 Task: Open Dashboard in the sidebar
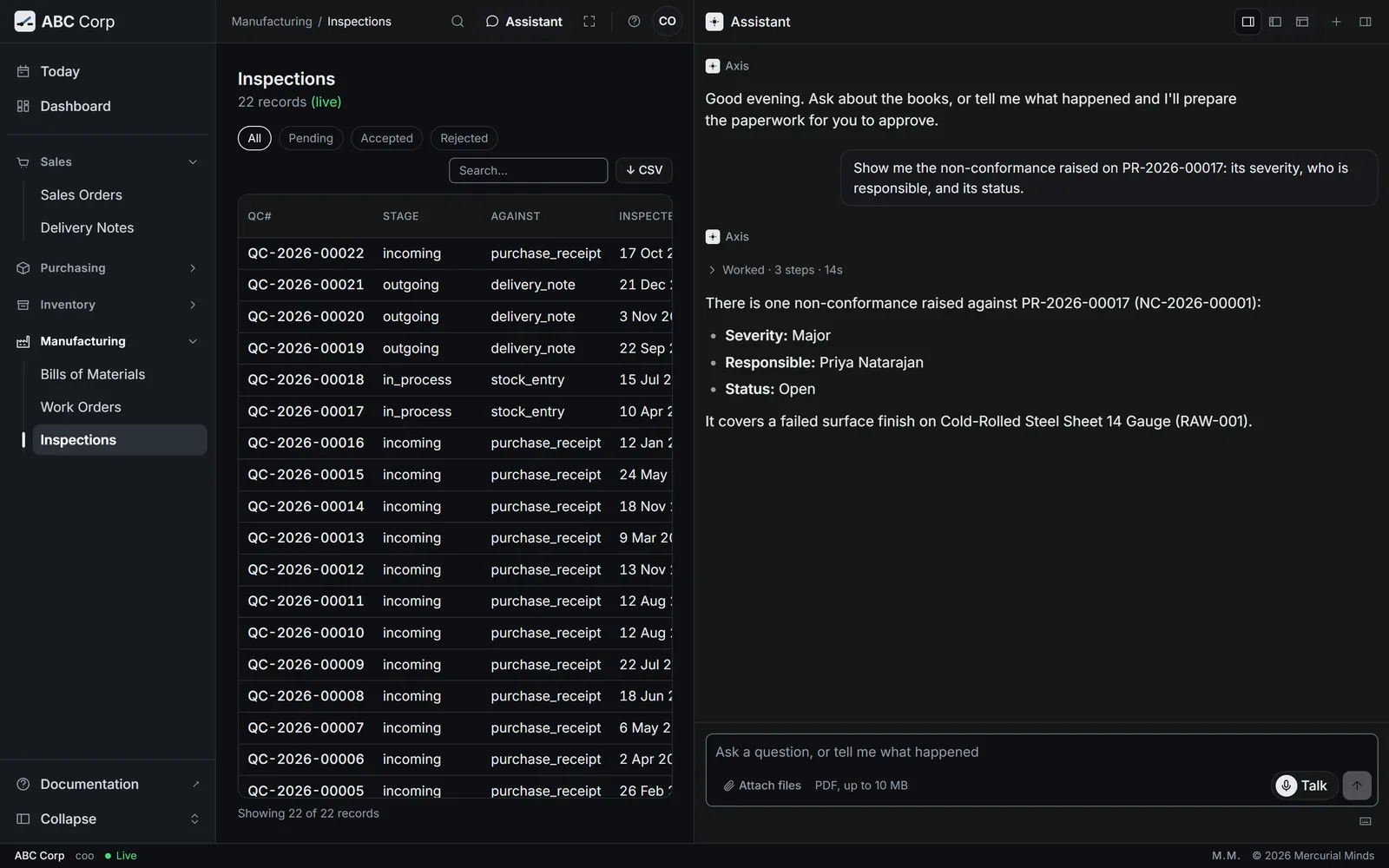(x=108, y=106)
